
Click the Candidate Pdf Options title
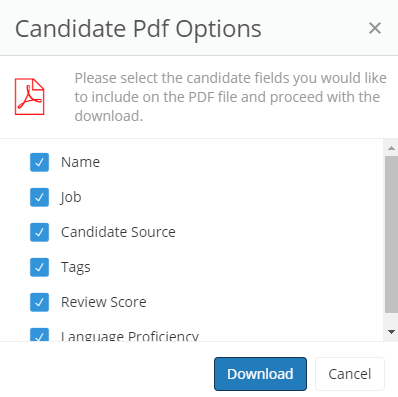[138, 29]
